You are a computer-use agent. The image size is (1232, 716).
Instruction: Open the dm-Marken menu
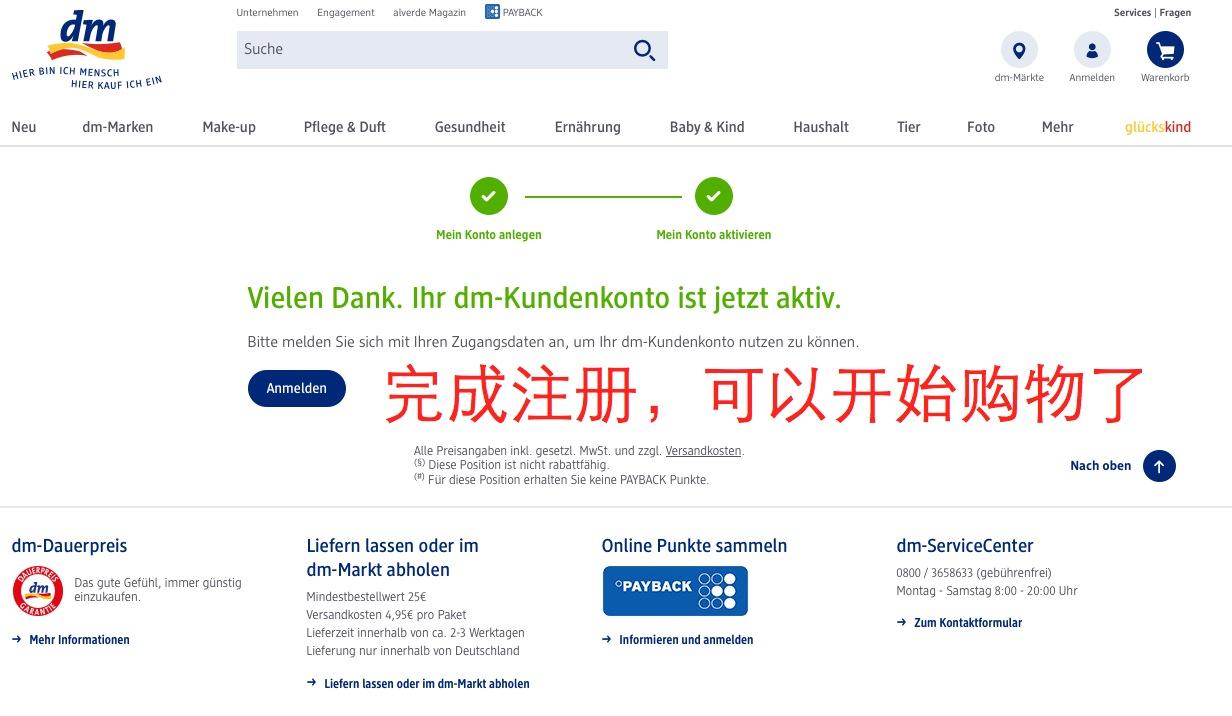(x=118, y=127)
